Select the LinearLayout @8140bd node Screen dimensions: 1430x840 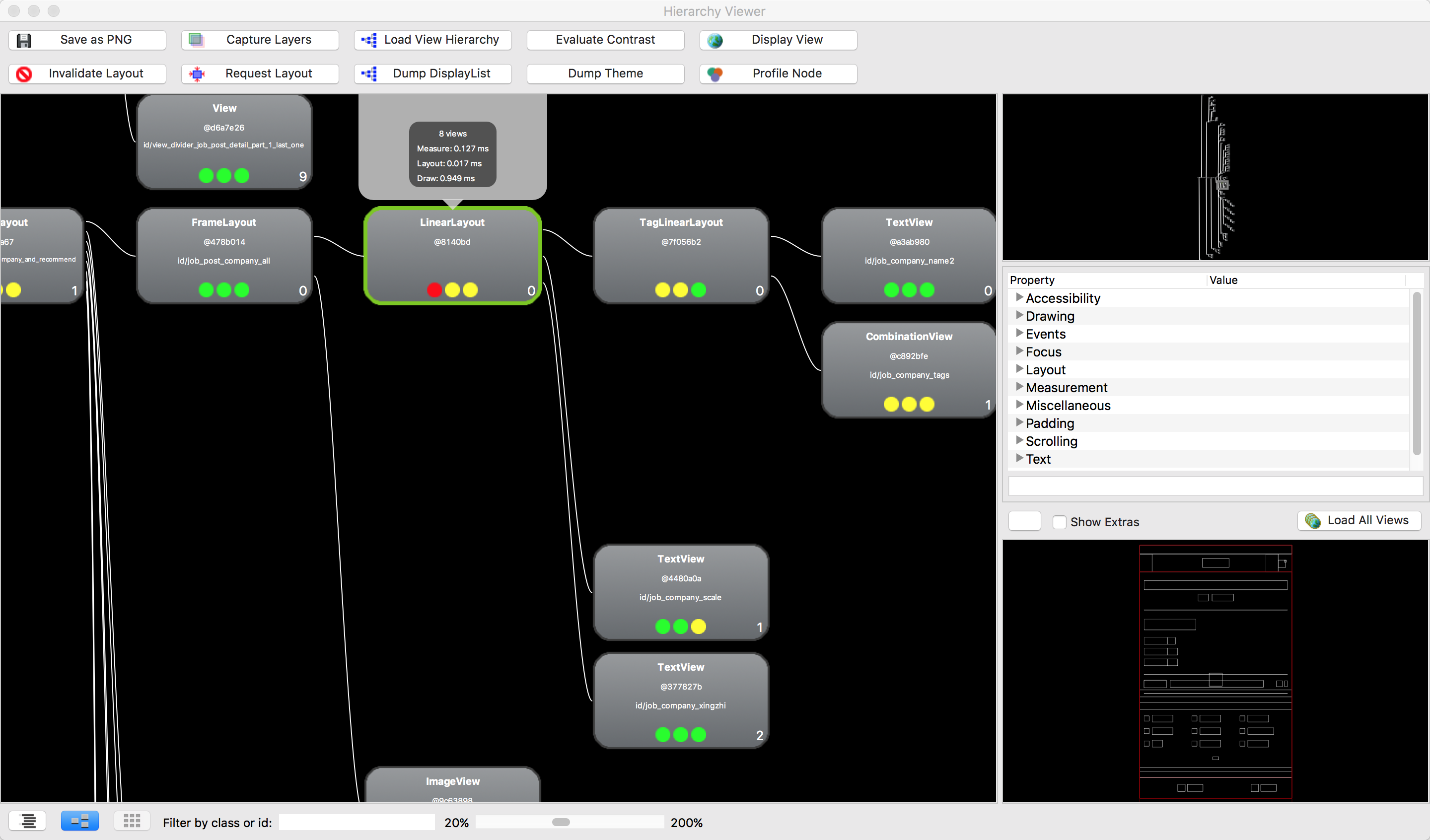pos(452,256)
